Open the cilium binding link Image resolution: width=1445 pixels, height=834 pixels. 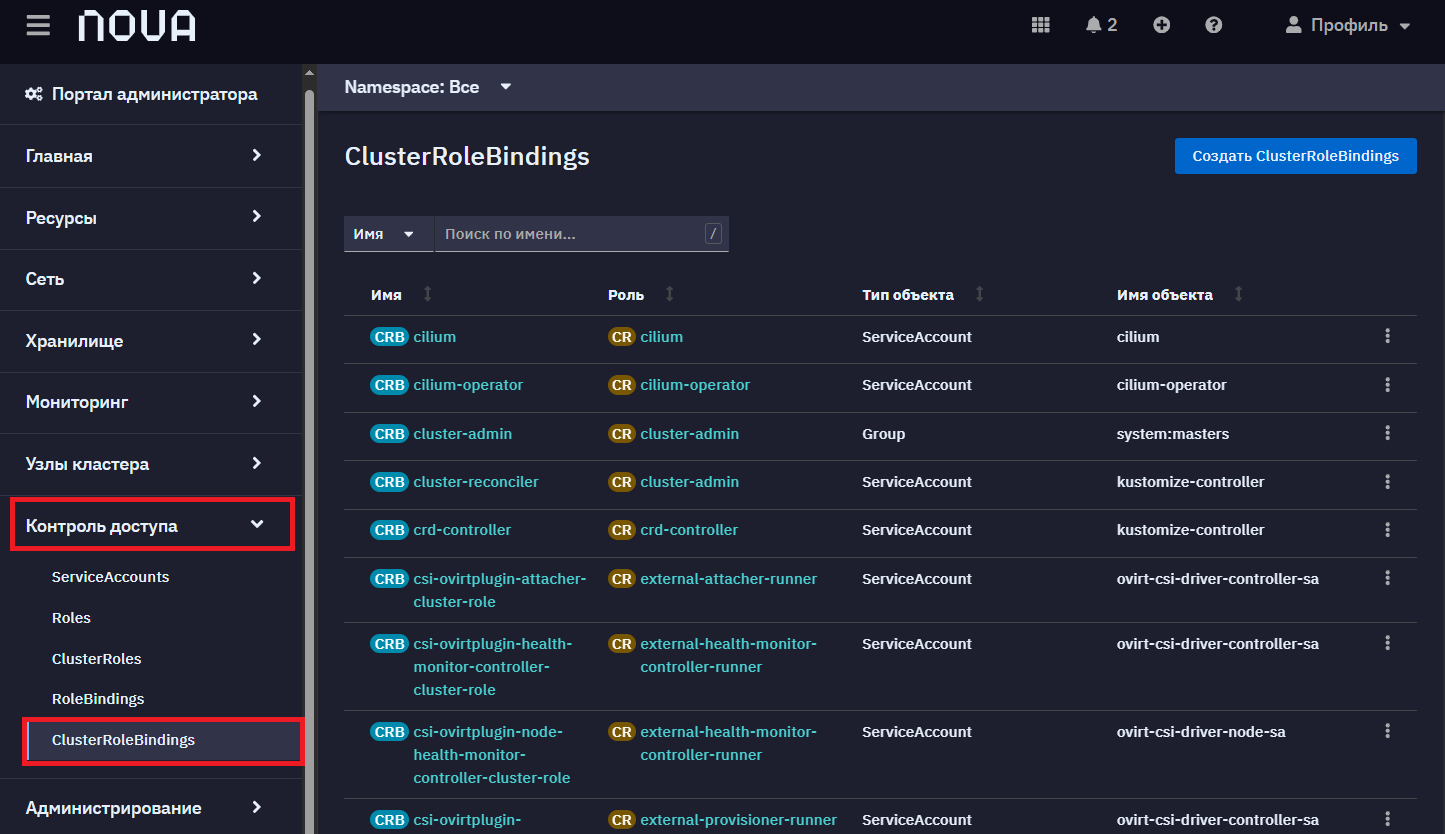(434, 337)
